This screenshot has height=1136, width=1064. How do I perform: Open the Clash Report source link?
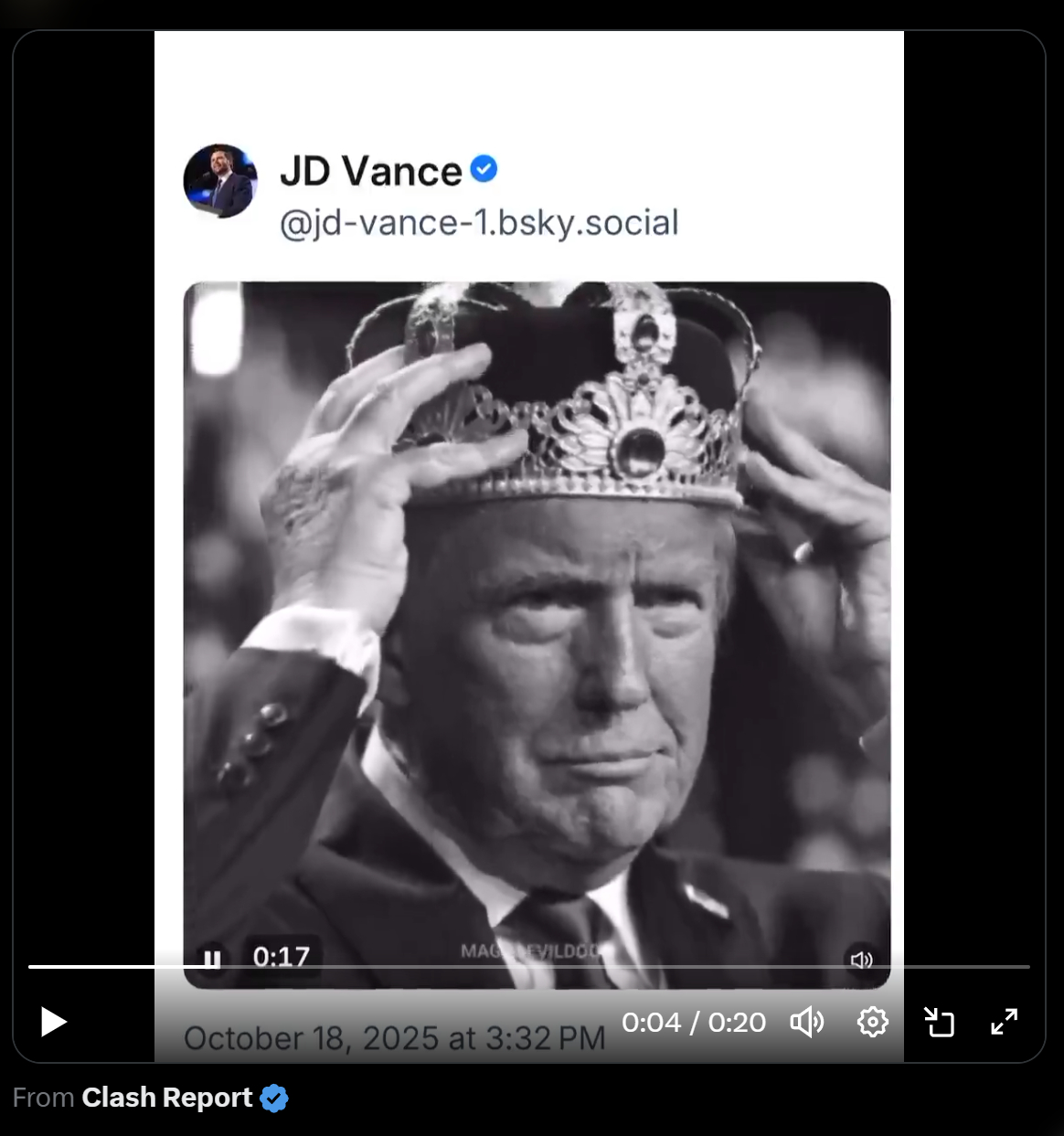click(x=167, y=1098)
